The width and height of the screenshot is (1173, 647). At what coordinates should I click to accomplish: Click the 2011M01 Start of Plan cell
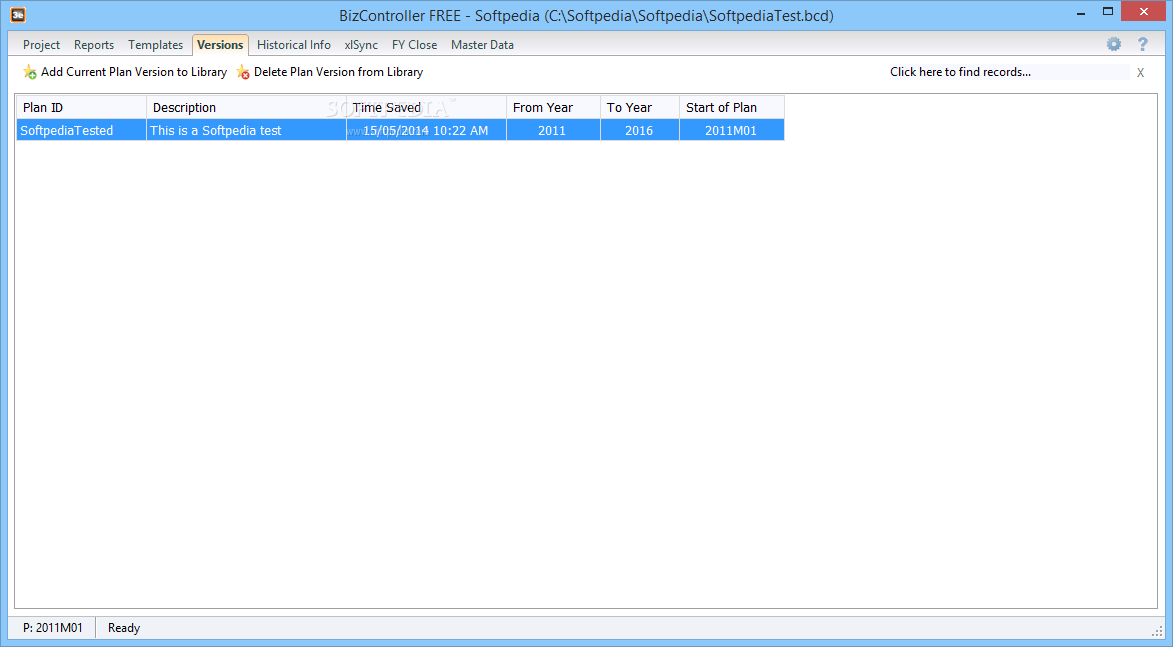tap(732, 130)
